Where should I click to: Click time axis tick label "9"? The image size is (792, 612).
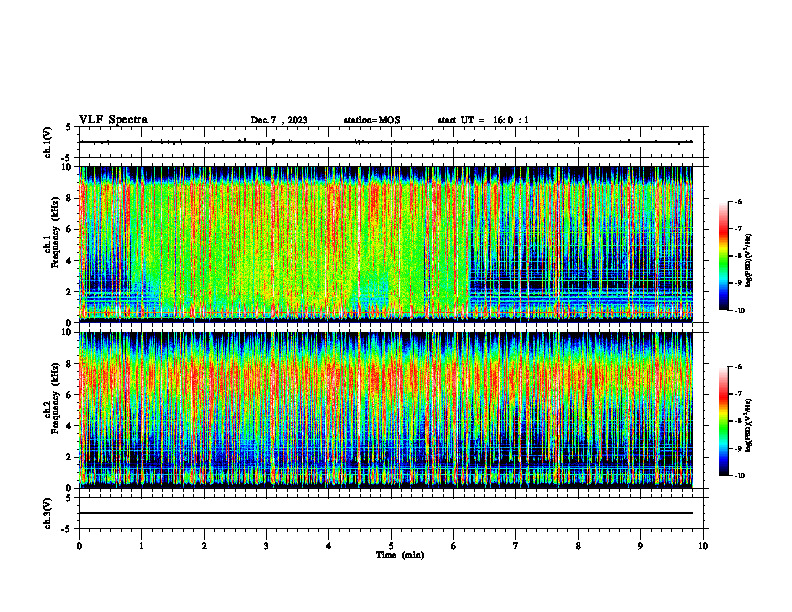click(640, 546)
